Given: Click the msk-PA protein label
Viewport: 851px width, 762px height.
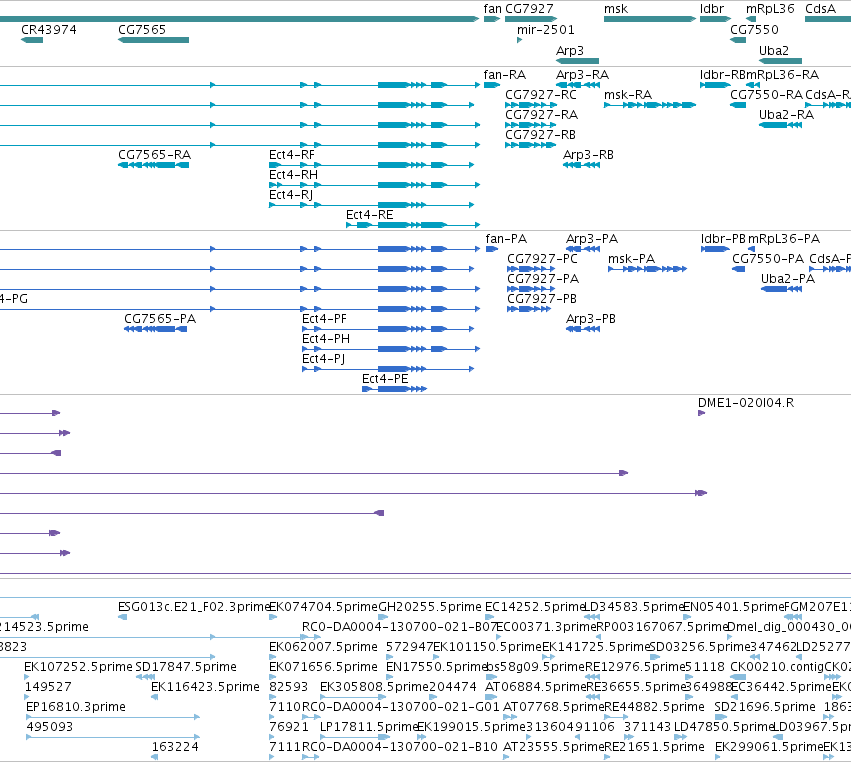Looking at the screenshot, I should click(x=632, y=259).
